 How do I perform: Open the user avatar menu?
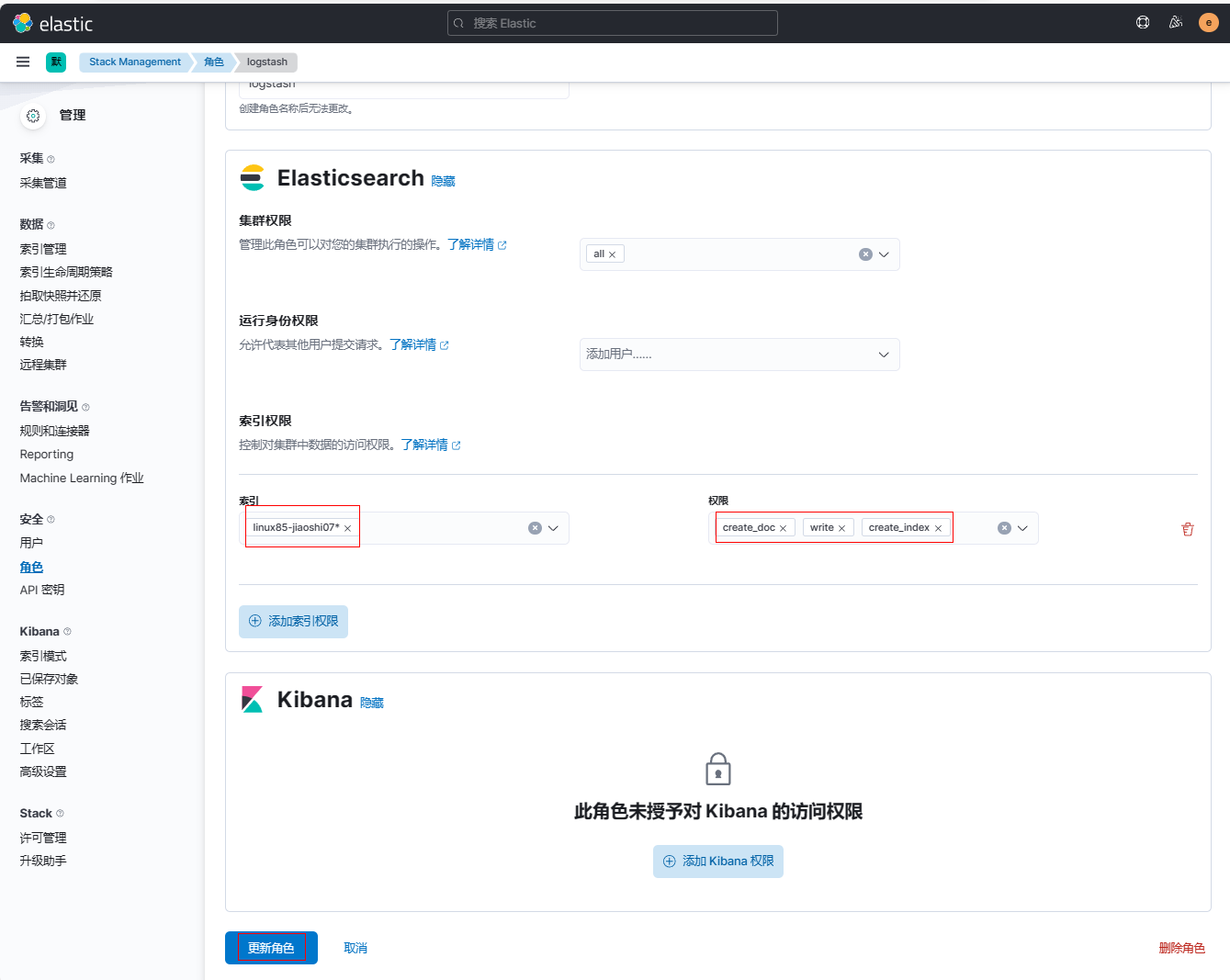[x=1208, y=23]
